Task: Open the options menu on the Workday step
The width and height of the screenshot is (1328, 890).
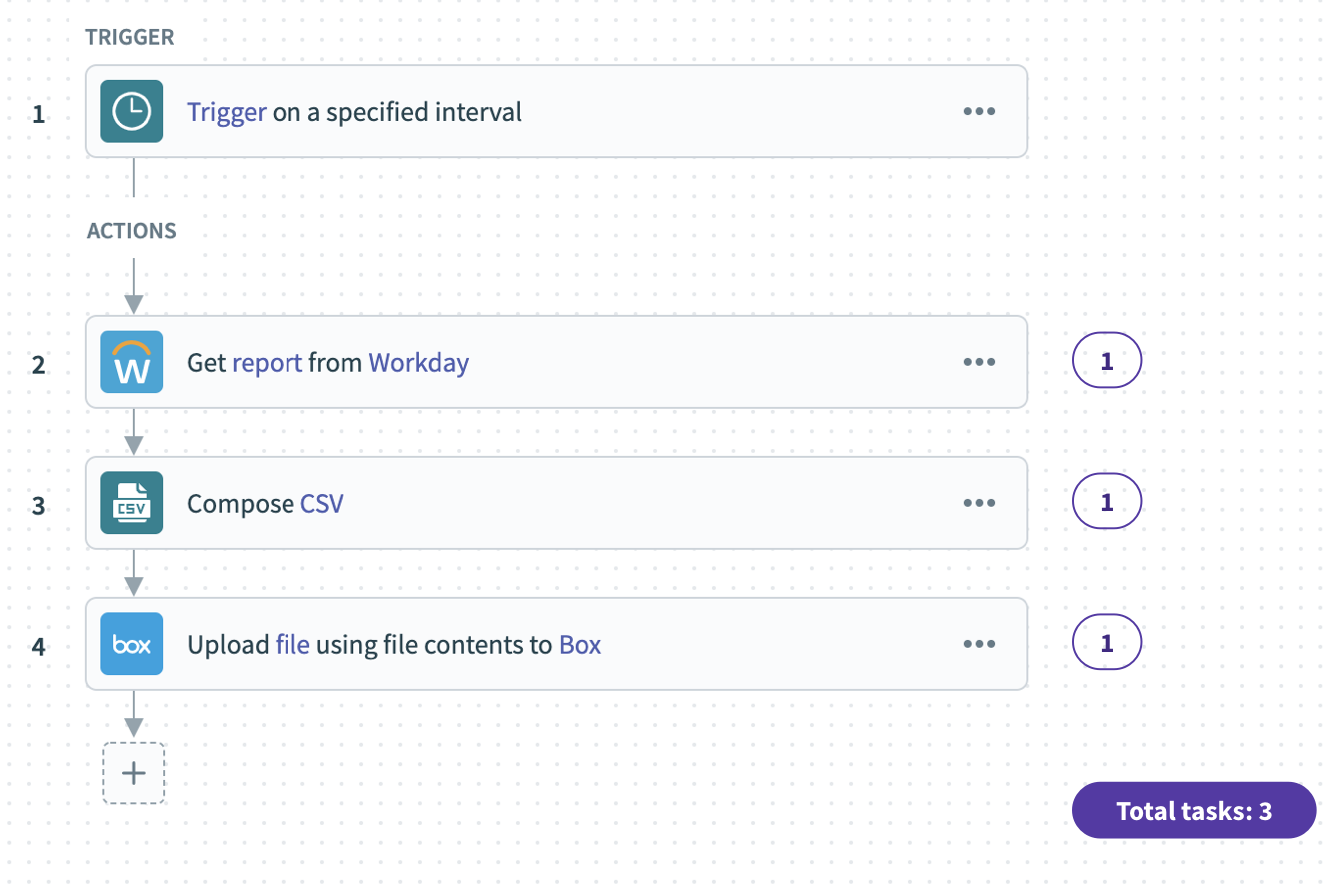Action: point(978,362)
